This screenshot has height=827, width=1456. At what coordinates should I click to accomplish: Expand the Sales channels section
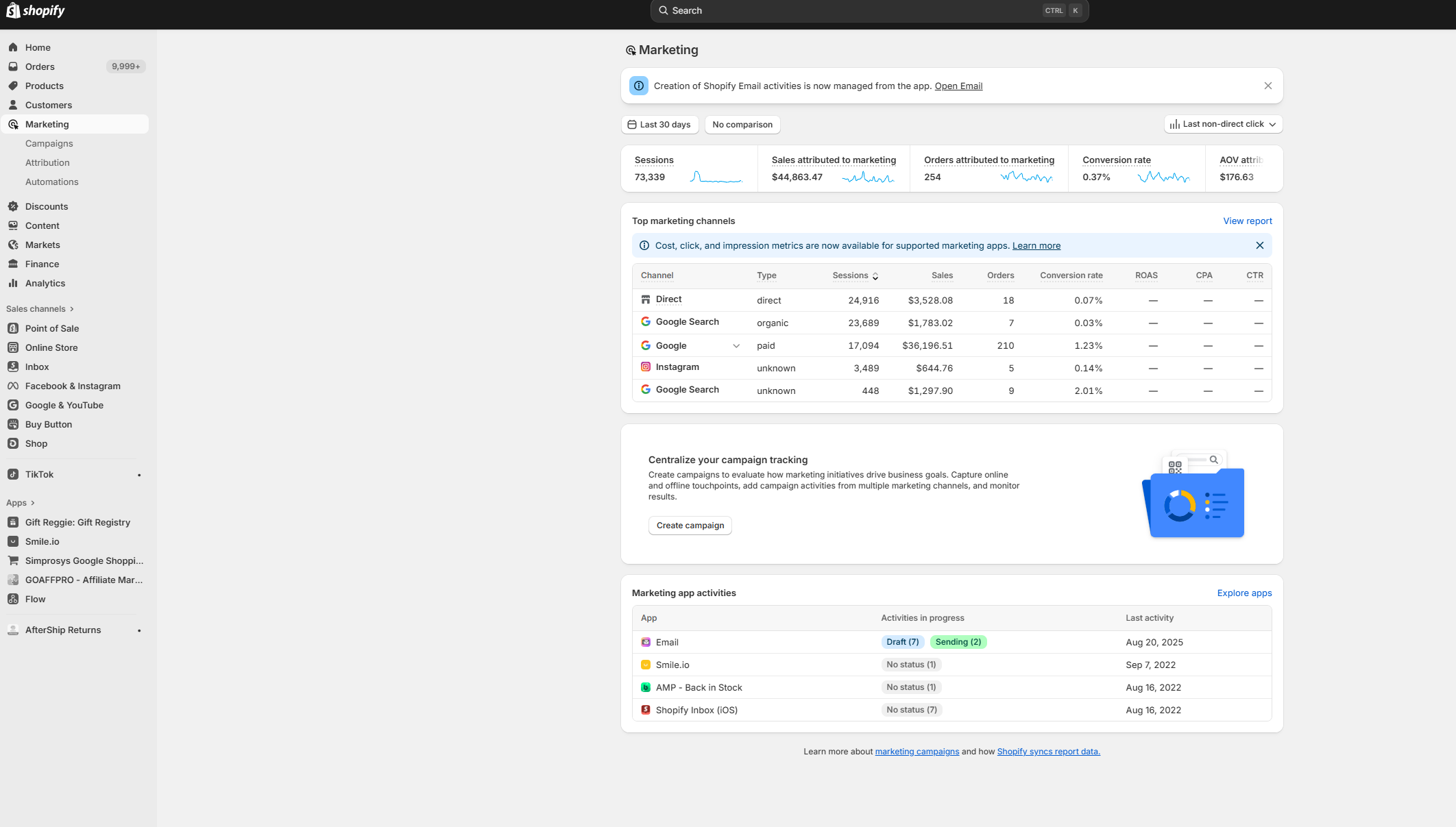[x=40, y=309]
